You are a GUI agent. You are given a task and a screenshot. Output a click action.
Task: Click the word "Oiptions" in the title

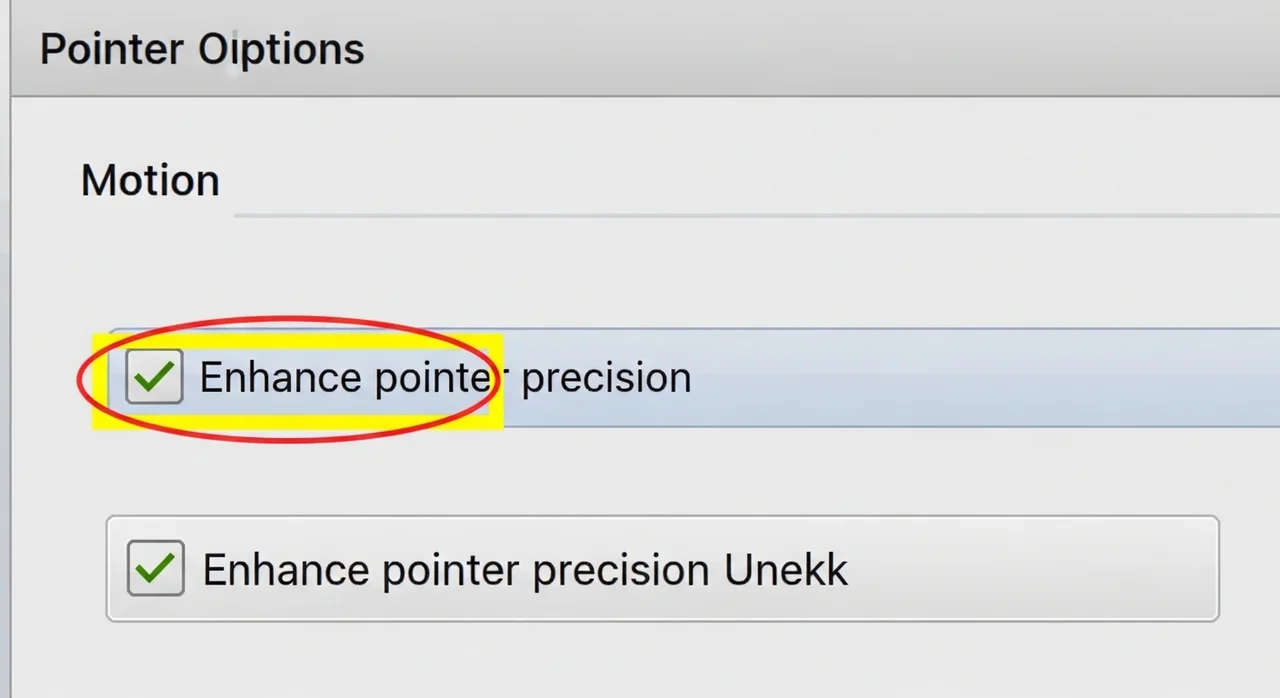pos(281,49)
